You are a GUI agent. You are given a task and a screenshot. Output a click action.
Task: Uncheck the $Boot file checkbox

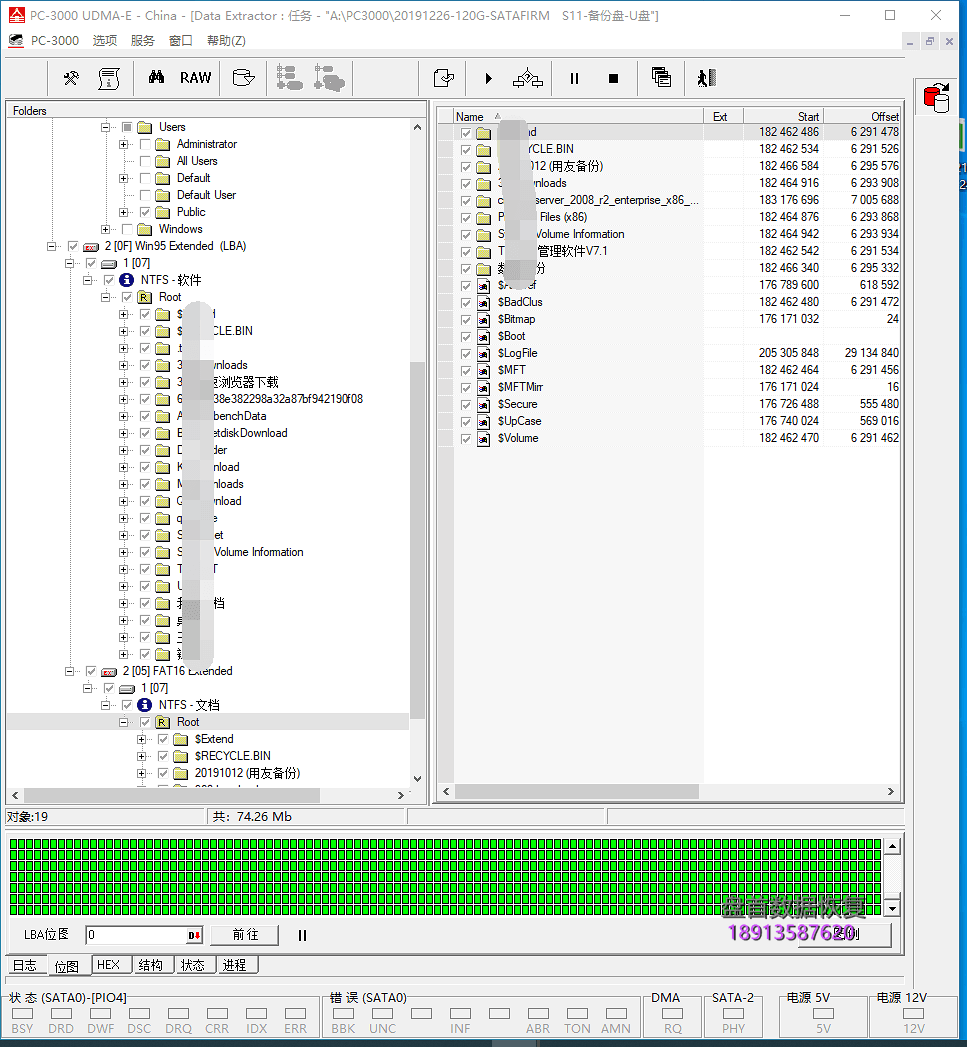[x=465, y=337]
